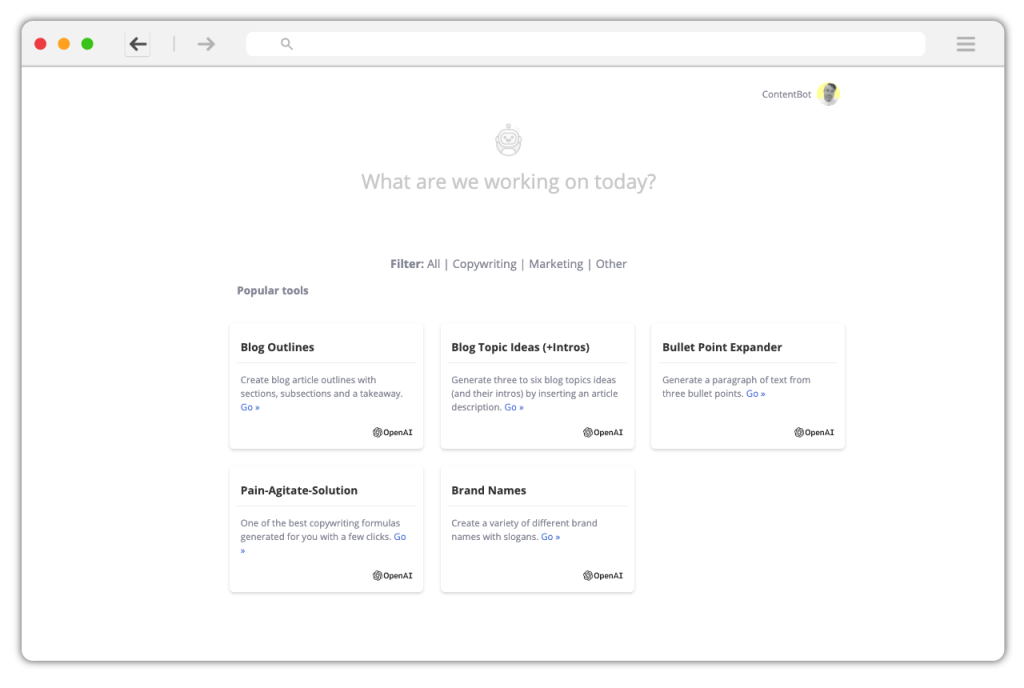Click the magnifier icon in address bar

pyautogui.click(x=287, y=44)
